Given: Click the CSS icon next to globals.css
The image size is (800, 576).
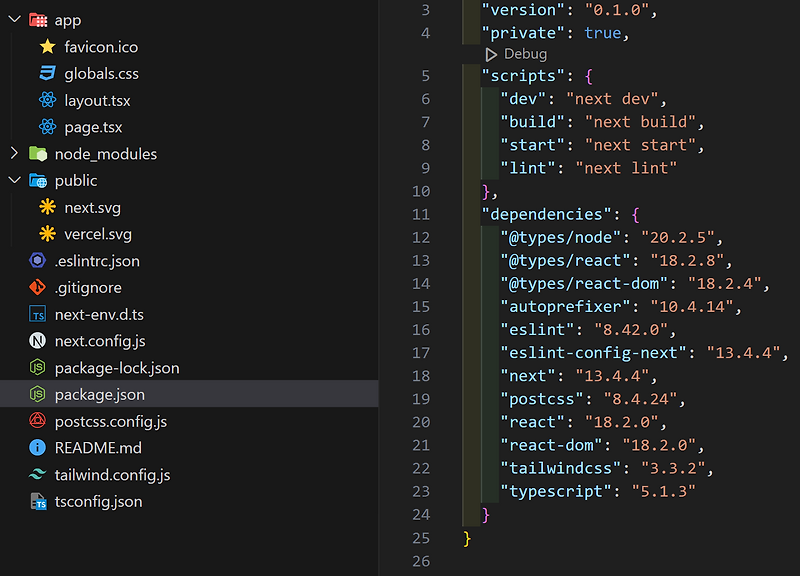Looking at the screenshot, I should click(x=47, y=73).
